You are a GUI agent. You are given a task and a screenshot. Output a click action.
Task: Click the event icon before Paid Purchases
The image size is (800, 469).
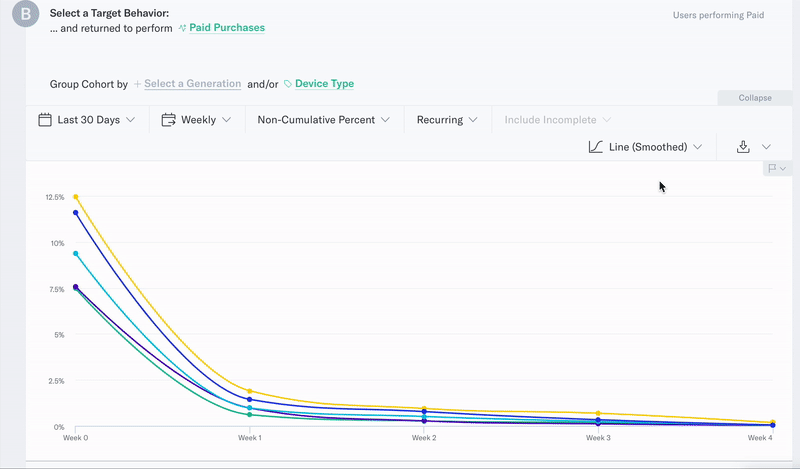[x=182, y=28]
